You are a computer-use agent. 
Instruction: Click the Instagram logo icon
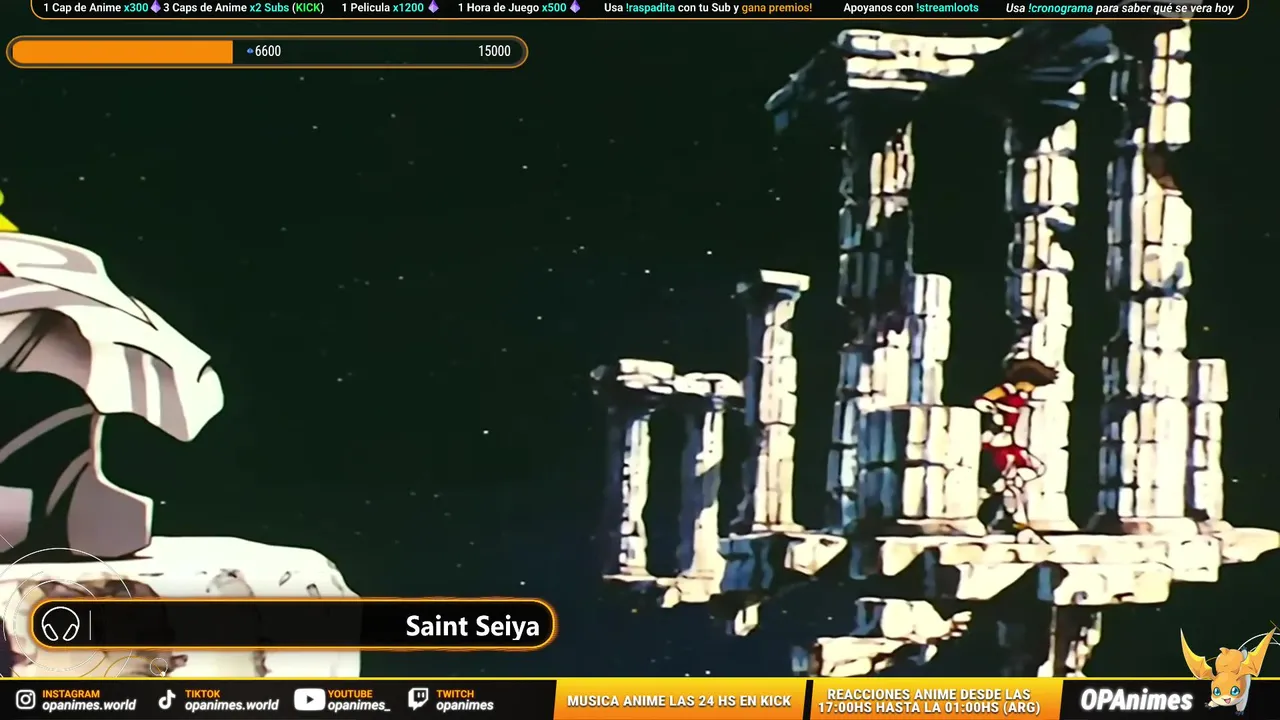click(x=25, y=700)
